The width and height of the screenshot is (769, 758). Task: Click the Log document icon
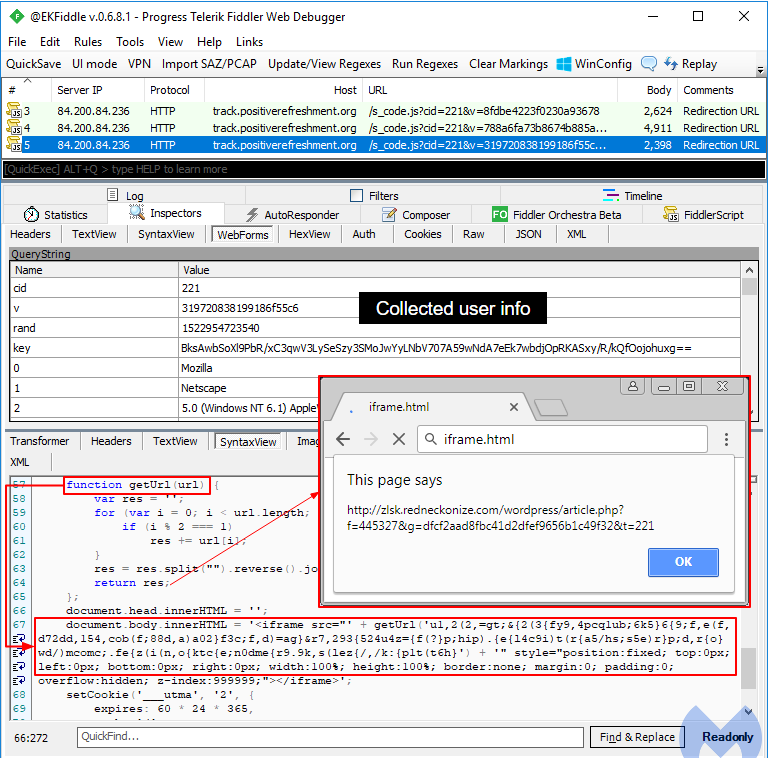click(113, 195)
